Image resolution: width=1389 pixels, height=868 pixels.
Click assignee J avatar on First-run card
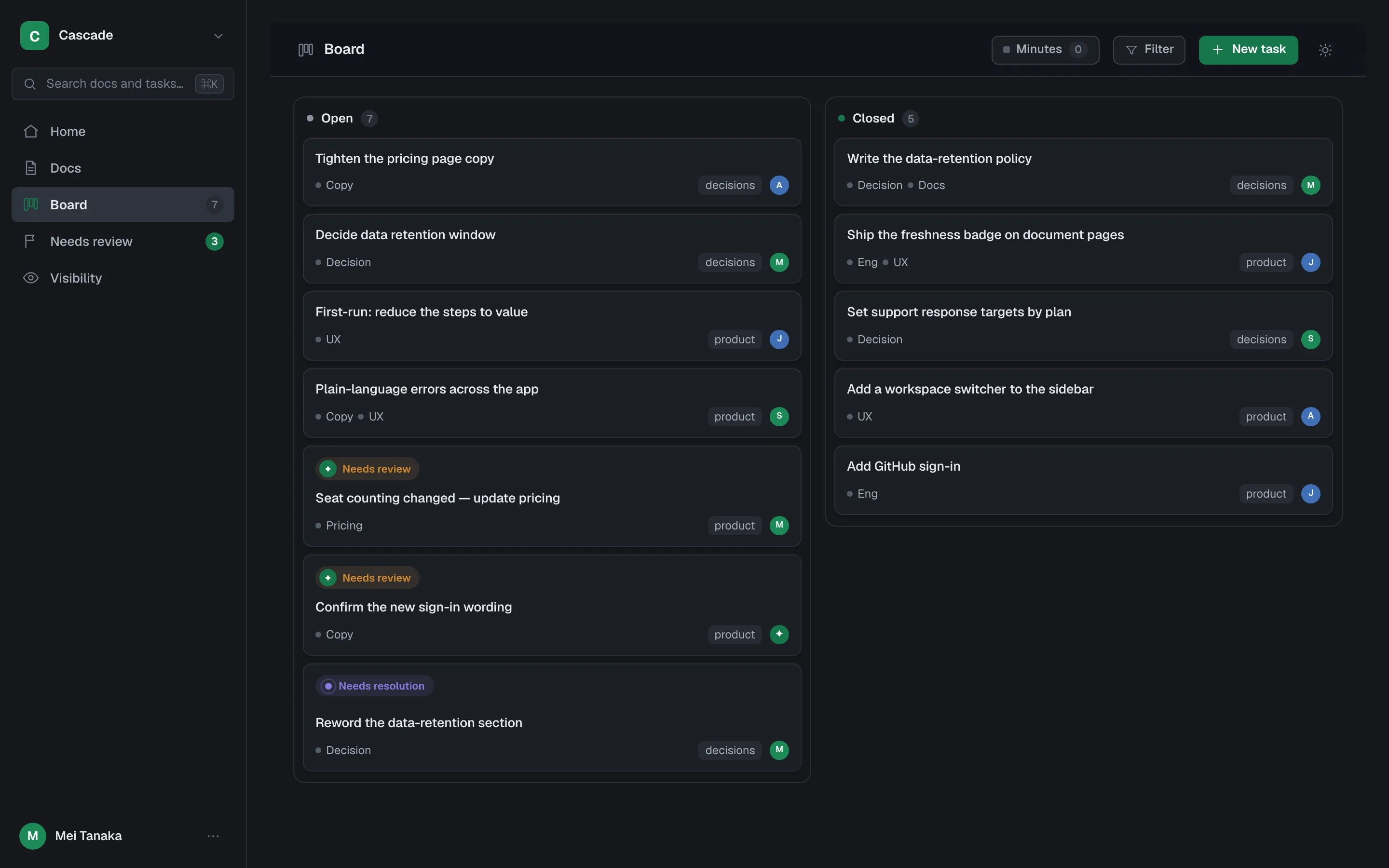tap(779, 339)
